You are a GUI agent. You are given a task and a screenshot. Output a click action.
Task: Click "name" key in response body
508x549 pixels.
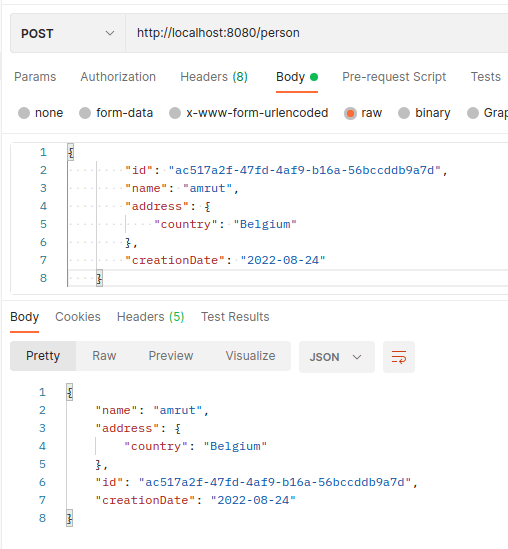pos(117,410)
